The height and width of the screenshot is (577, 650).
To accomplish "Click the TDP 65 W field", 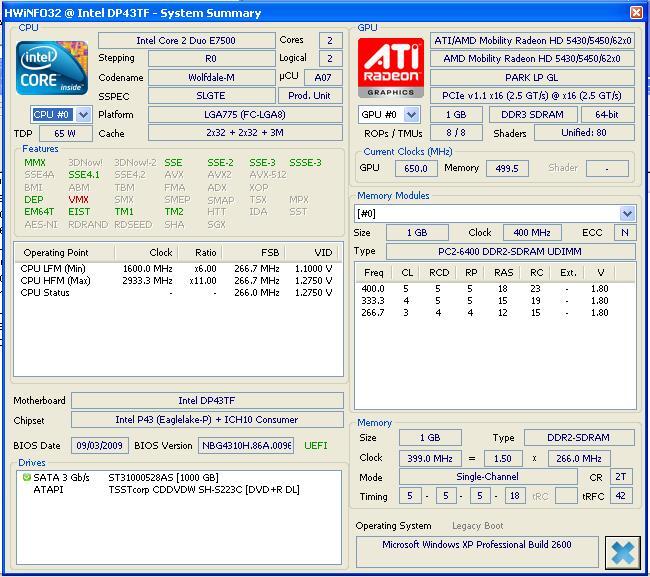I will coord(65,133).
